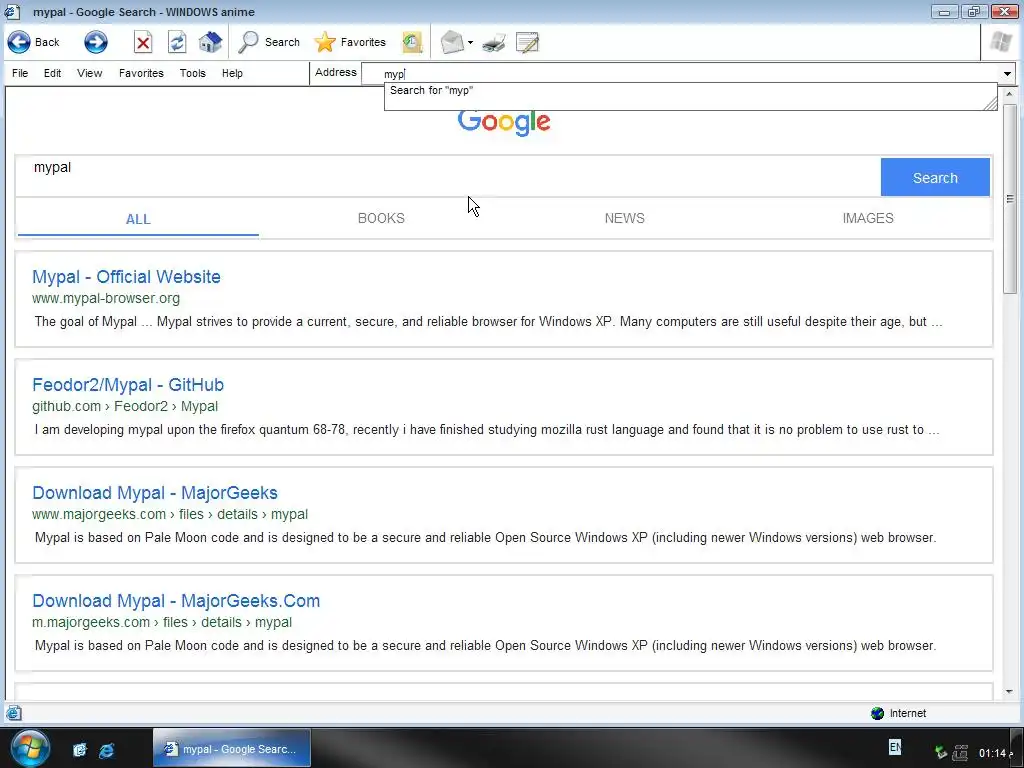Print the page with the printer icon

point(494,43)
